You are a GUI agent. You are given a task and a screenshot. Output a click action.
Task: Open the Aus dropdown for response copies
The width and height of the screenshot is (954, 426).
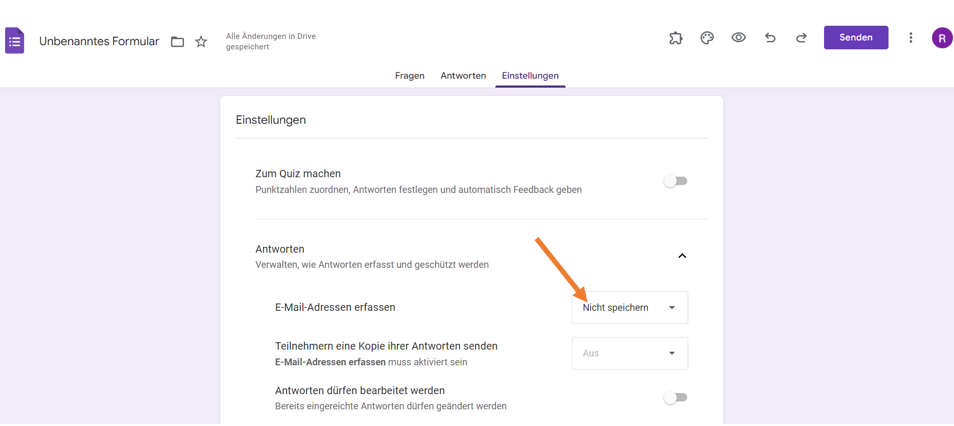(x=629, y=353)
